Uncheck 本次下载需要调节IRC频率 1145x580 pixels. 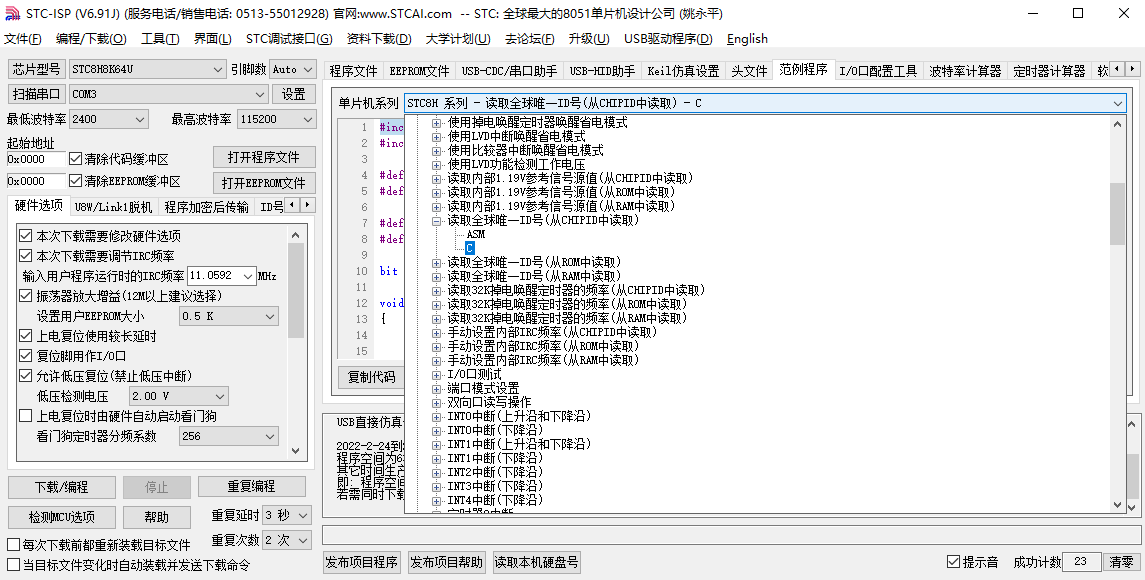pyautogui.click(x=26, y=256)
